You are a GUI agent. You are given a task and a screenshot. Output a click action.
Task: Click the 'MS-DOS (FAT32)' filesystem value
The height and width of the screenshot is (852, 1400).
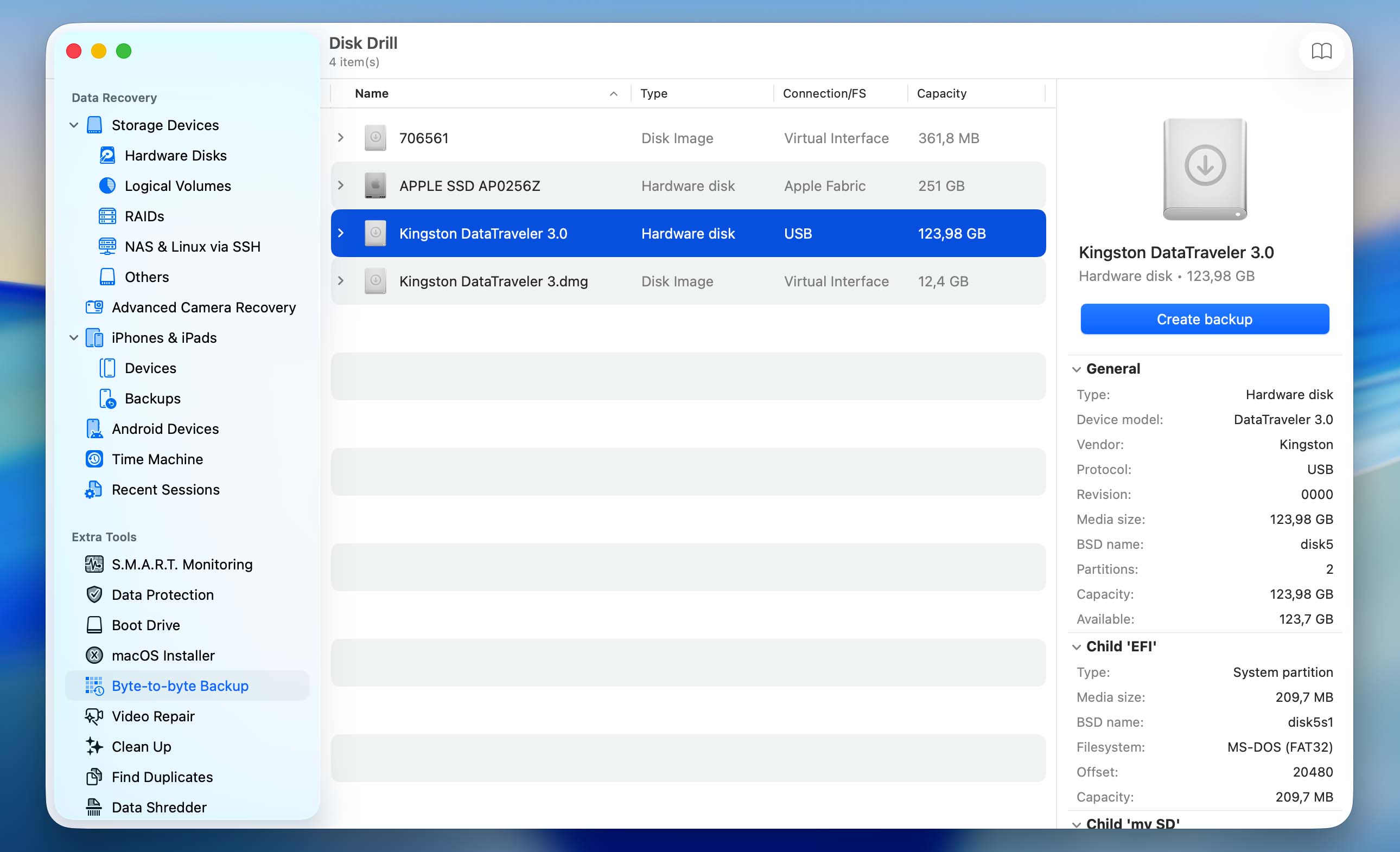click(x=1280, y=747)
